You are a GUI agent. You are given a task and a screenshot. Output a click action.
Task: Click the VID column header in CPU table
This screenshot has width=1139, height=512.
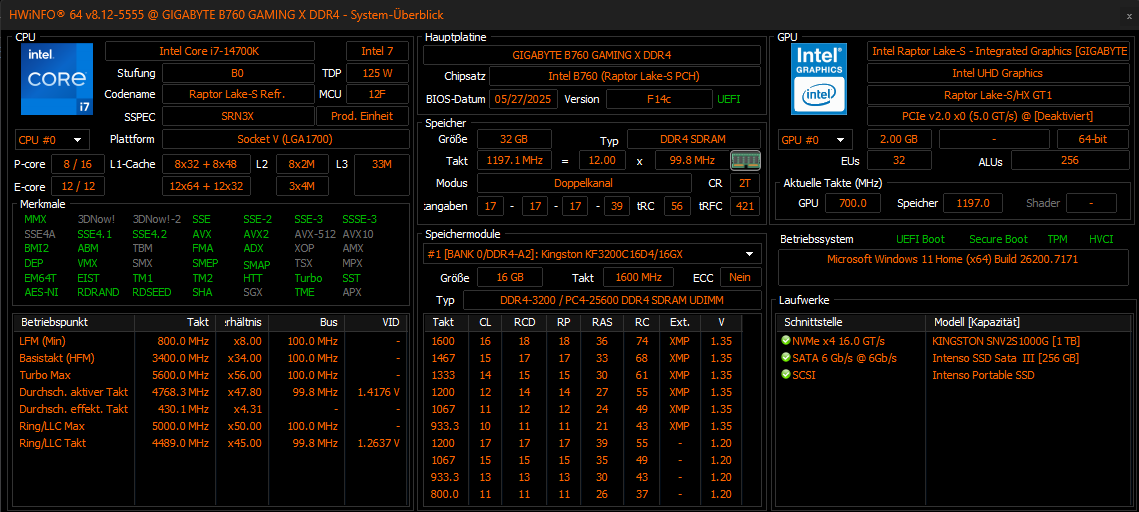coord(376,321)
